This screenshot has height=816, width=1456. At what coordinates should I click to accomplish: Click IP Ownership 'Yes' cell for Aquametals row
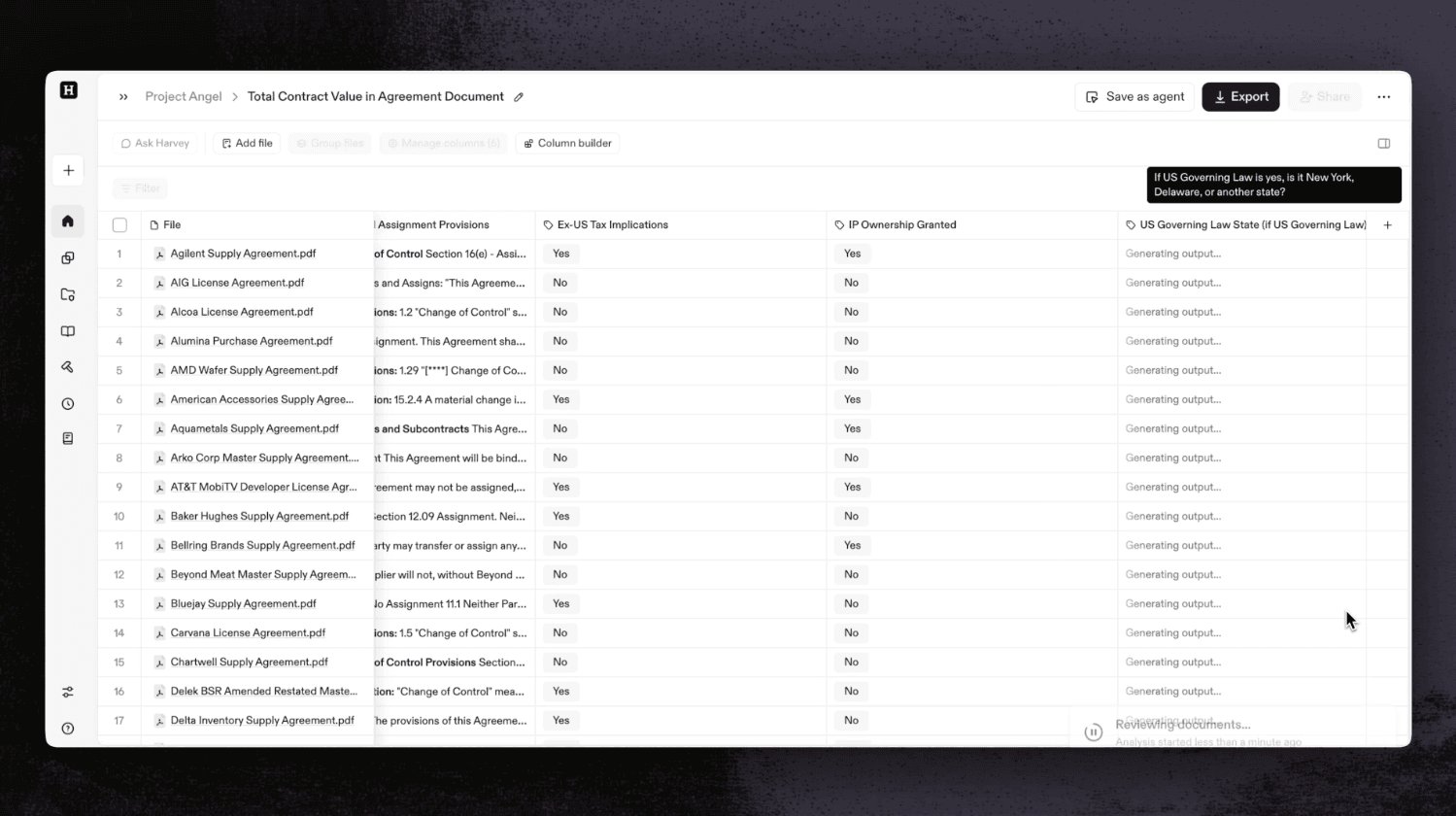(x=972, y=429)
